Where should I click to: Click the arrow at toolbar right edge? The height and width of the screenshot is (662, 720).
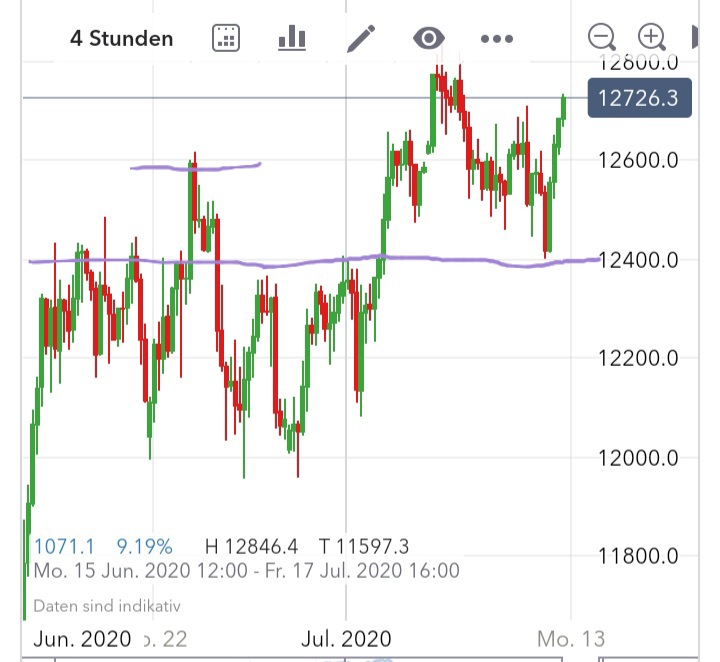click(696, 38)
